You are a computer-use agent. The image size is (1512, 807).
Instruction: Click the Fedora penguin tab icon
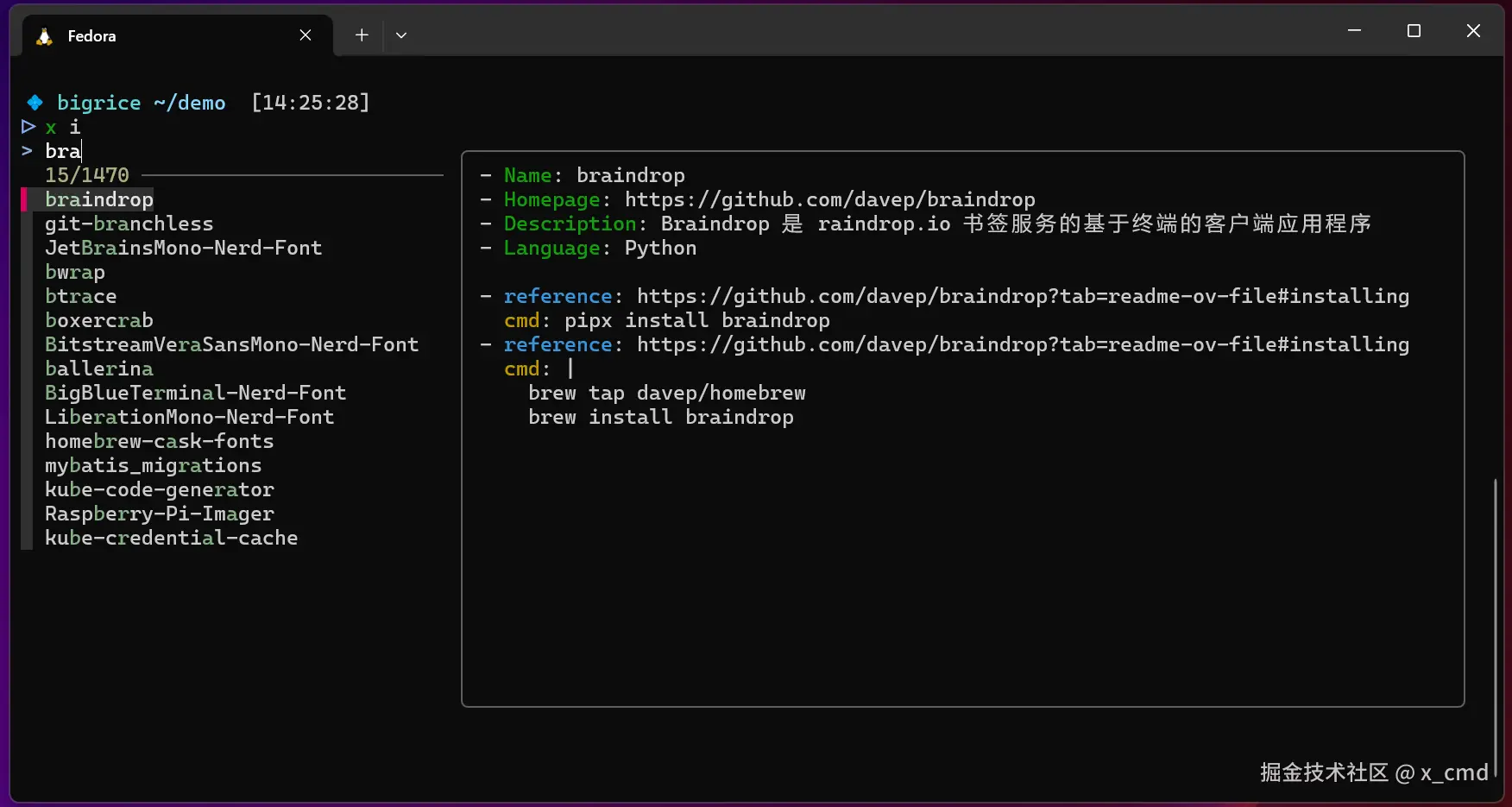[44, 36]
